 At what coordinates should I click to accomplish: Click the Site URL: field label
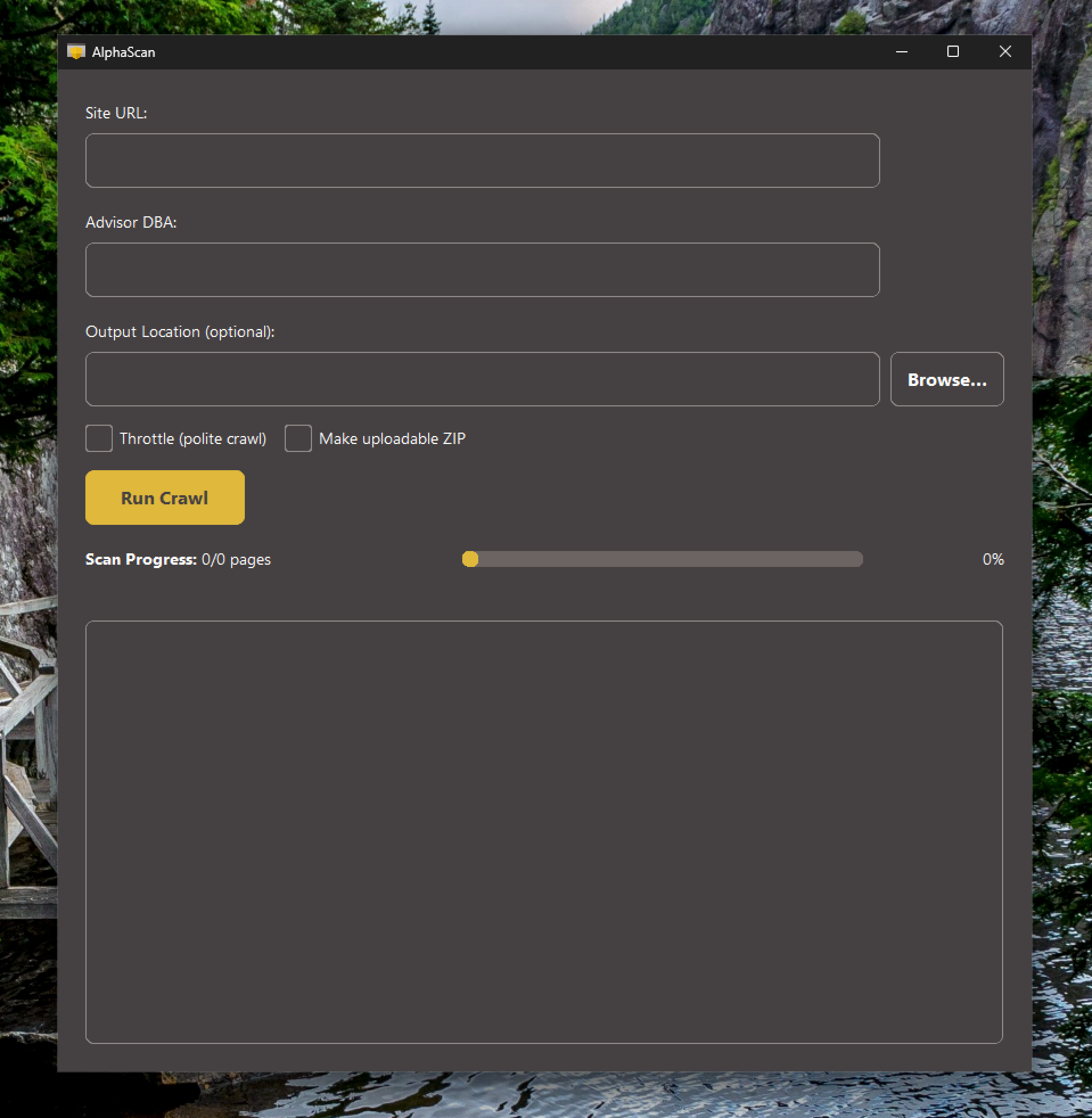click(116, 113)
